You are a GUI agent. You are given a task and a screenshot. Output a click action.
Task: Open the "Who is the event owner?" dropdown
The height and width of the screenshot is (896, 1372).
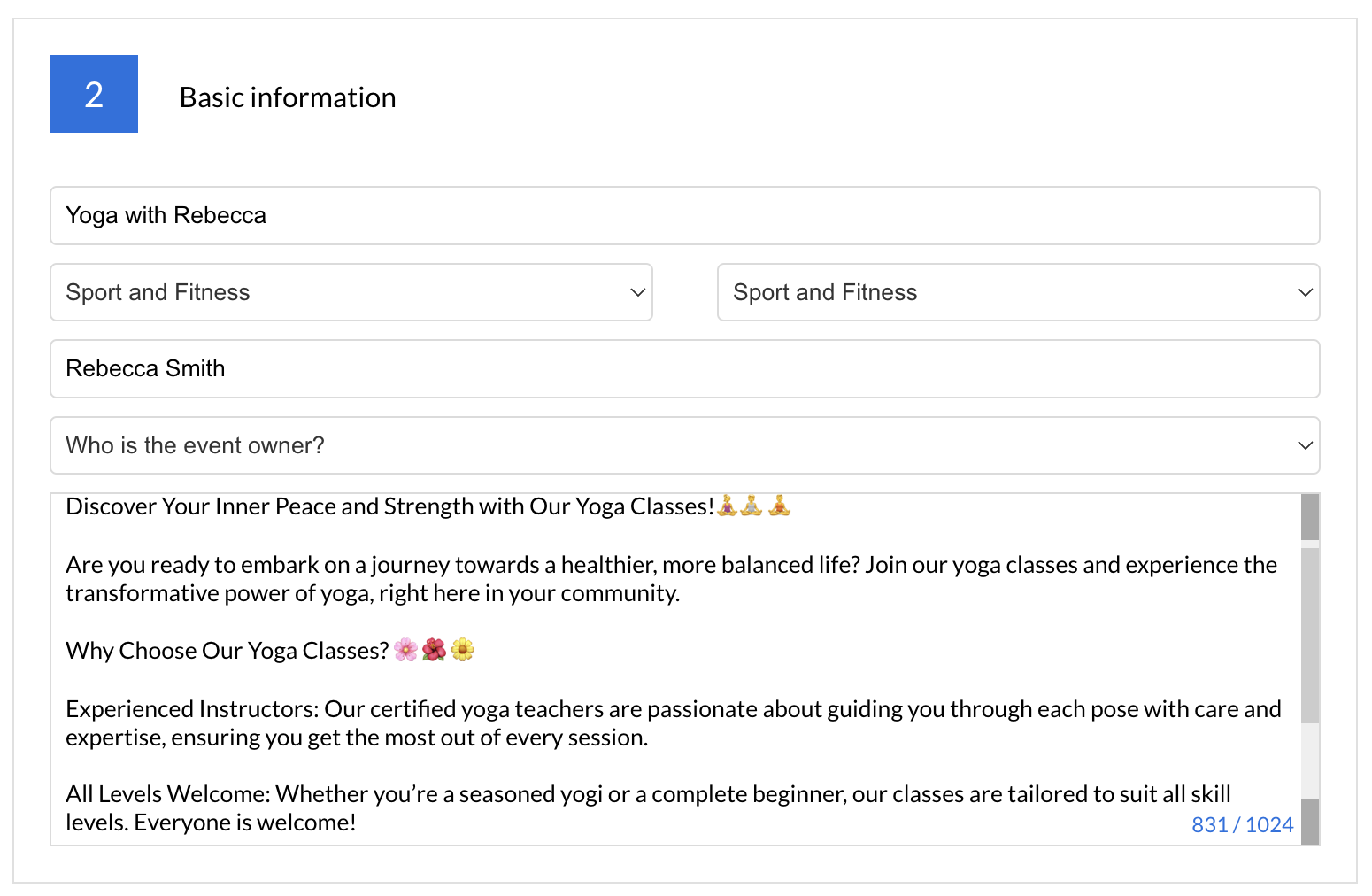(x=684, y=445)
